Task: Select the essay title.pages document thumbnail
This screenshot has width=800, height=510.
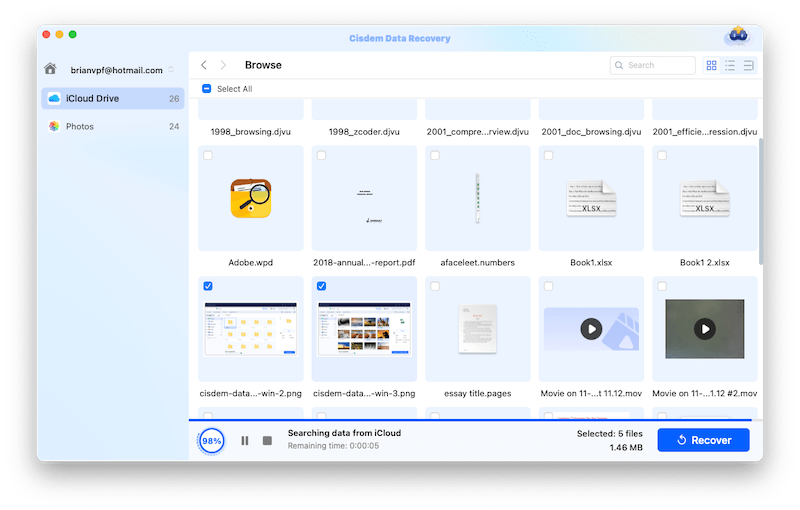Action: point(478,329)
